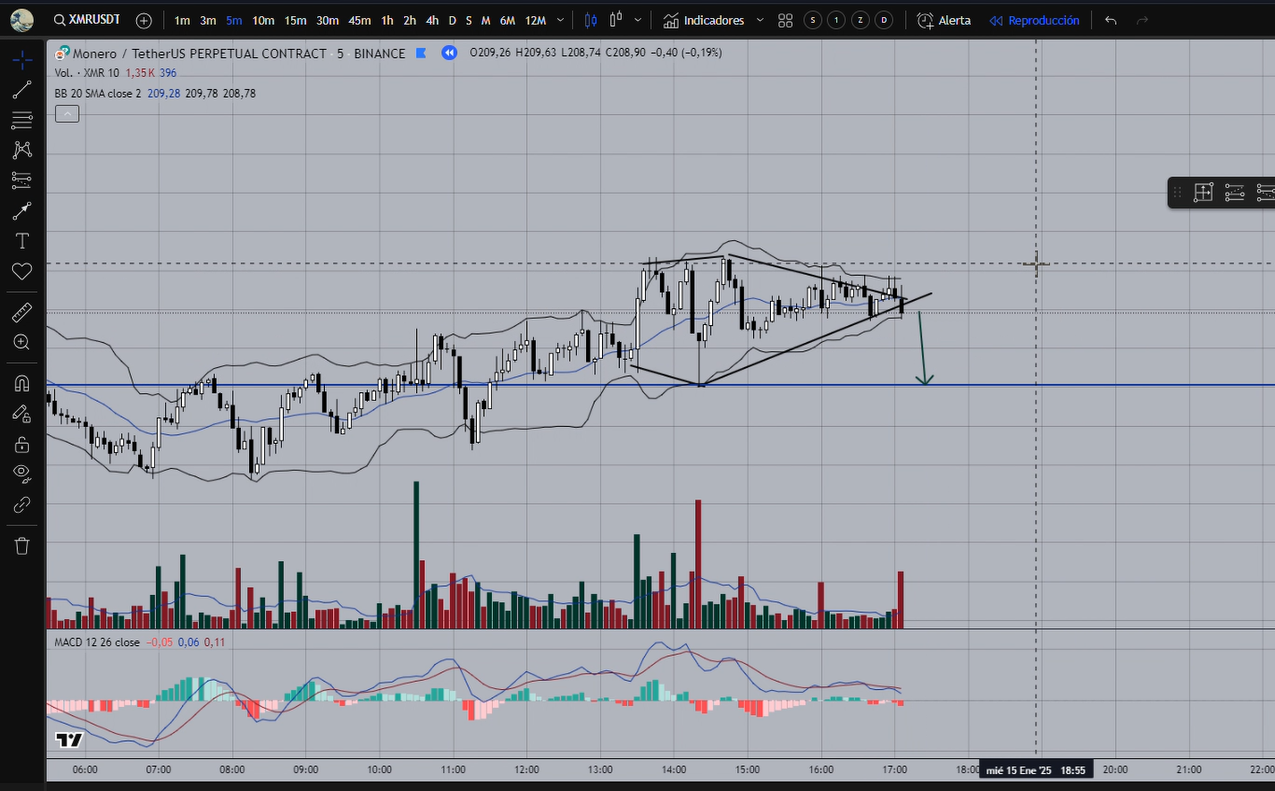1275x791 pixels.
Task: Toggle hide all drawings eye icon
Action: coord(22,473)
